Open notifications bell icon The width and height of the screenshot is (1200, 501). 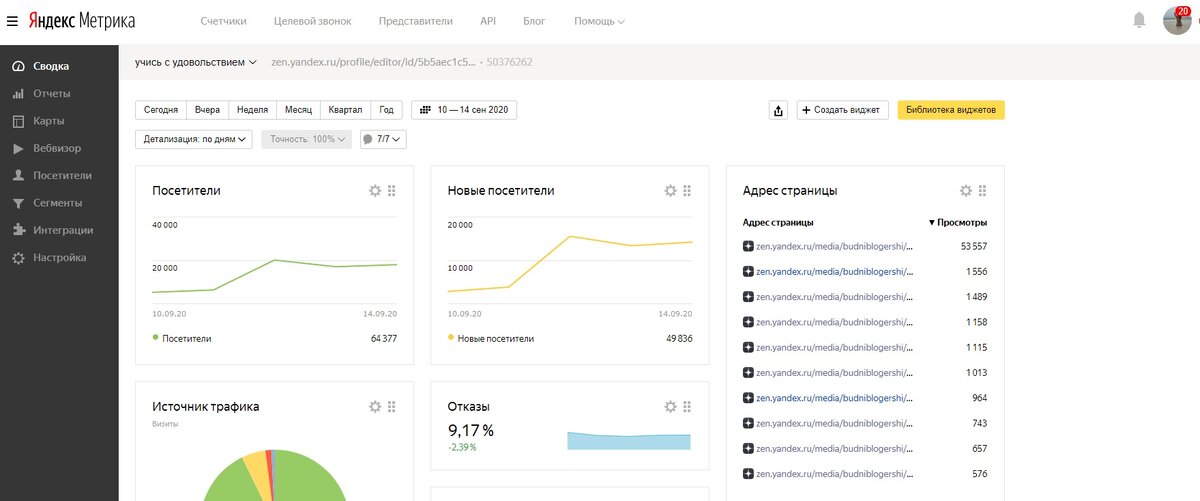tap(1139, 20)
